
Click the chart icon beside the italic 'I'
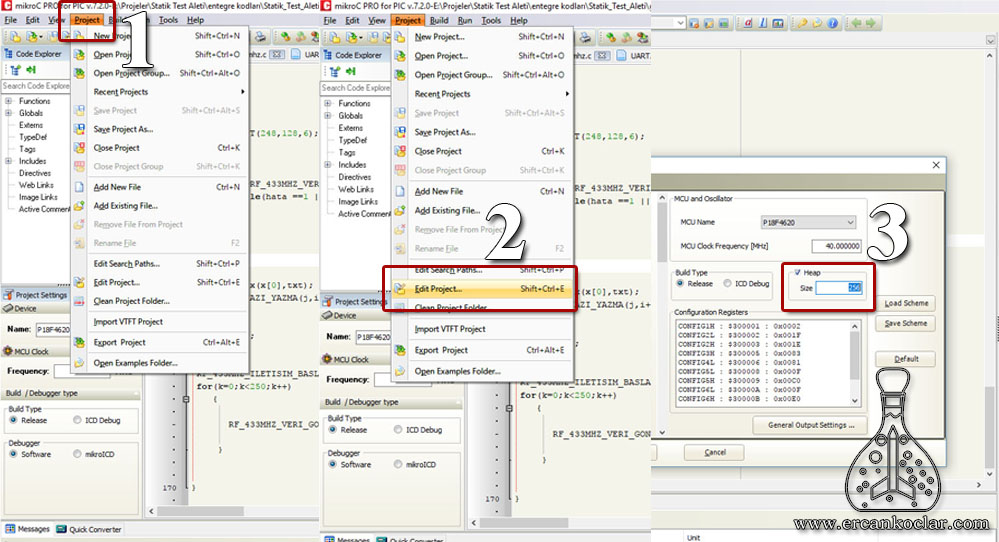[778, 24]
